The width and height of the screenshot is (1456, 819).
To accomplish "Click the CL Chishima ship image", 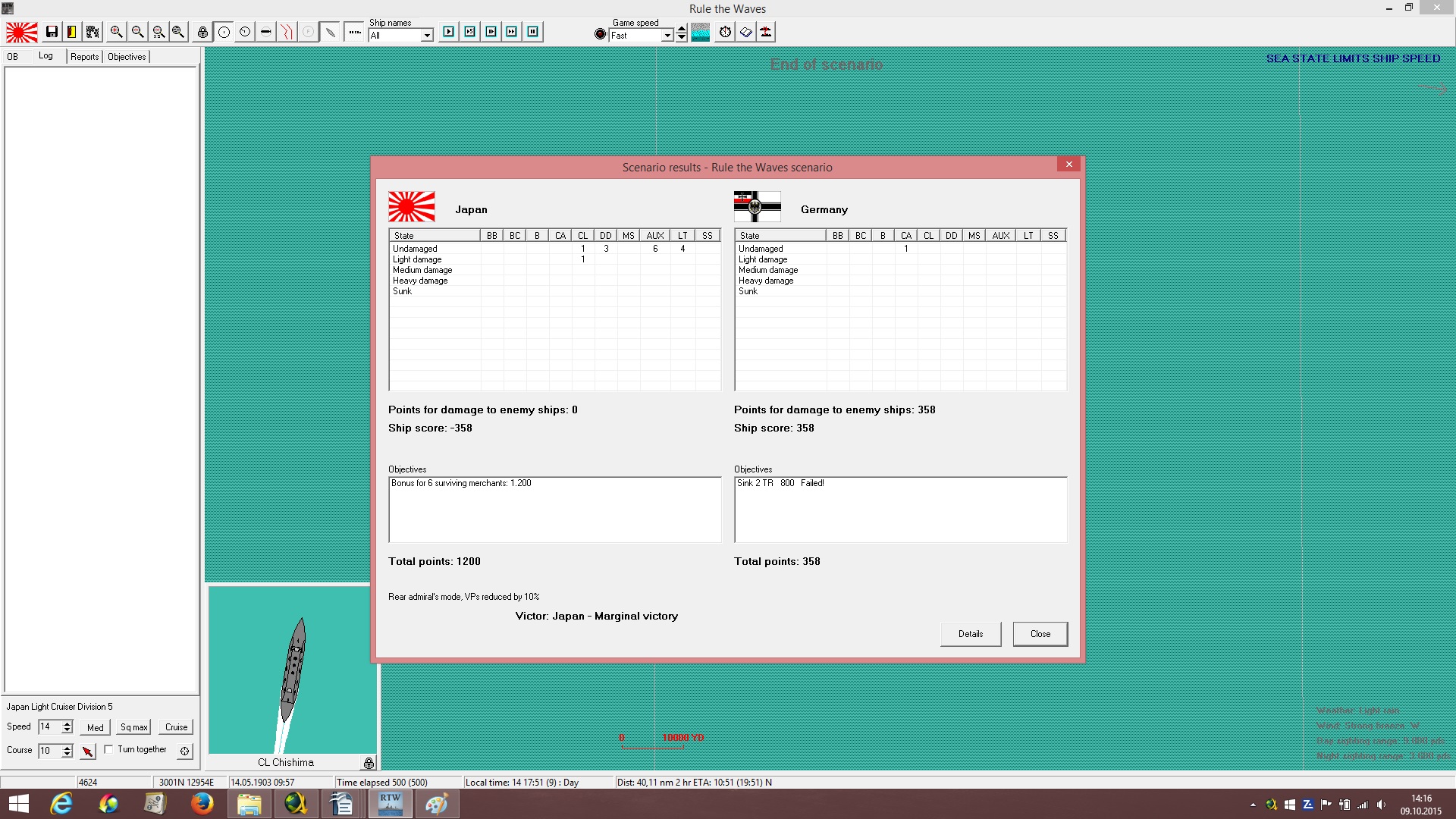I will [293, 670].
